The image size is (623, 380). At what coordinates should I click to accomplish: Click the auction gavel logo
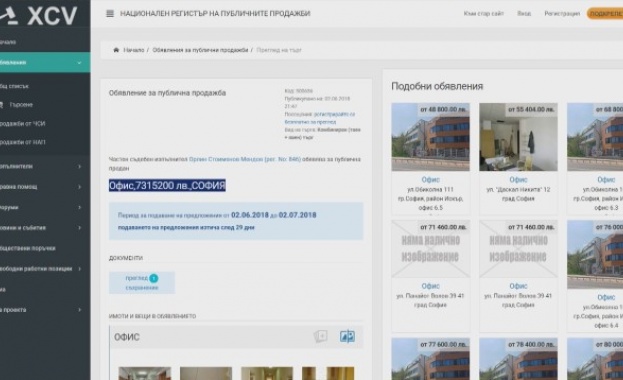9,16
